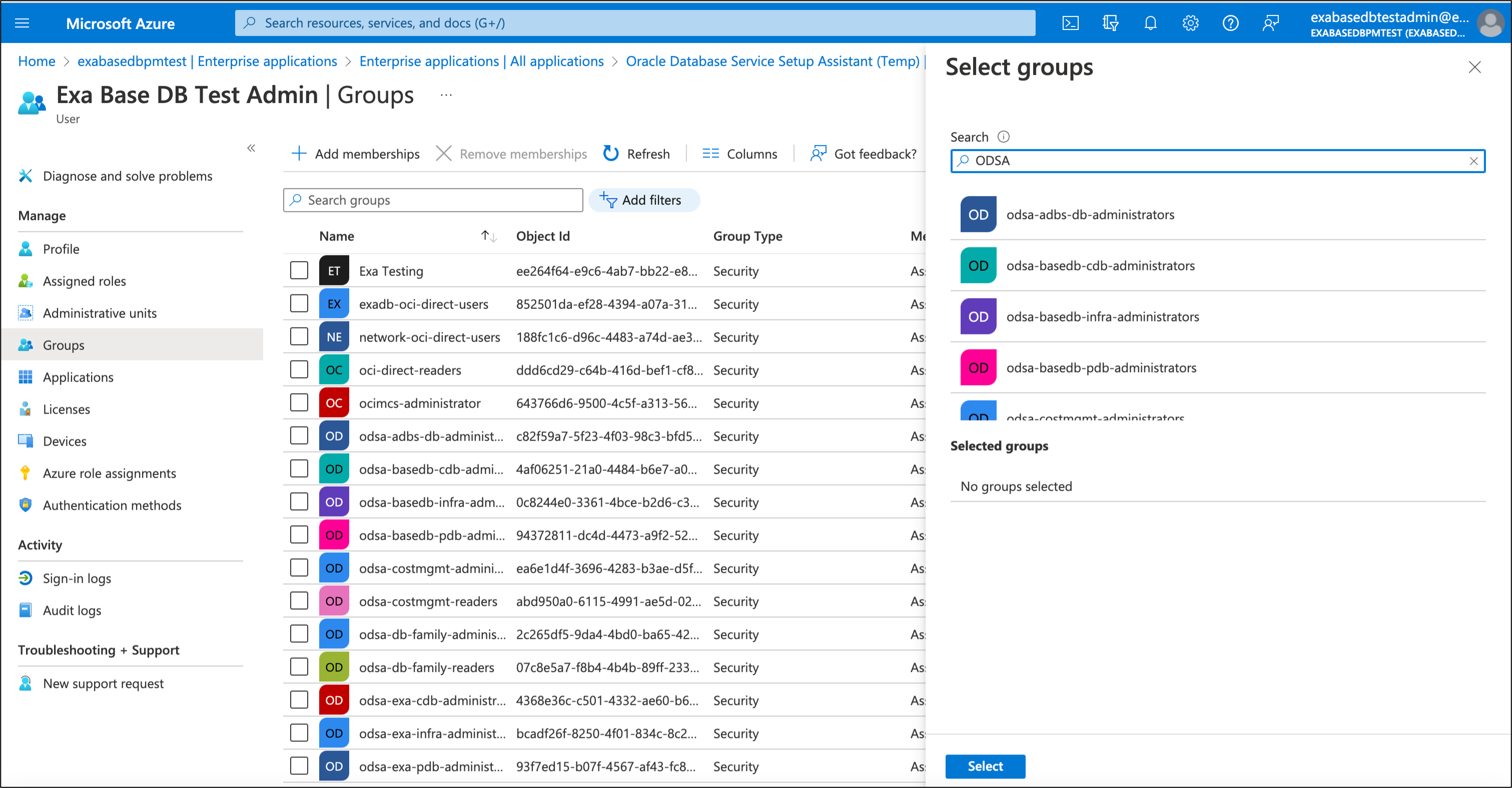Open Audit logs from the sidebar
Image resolution: width=1512 pixels, height=788 pixels.
tap(71, 610)
